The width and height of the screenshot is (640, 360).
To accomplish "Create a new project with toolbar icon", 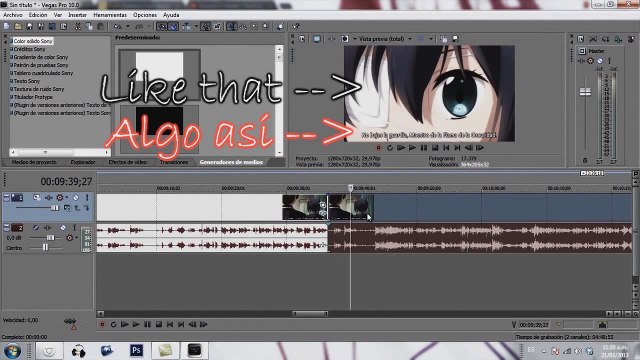I will [x=7, y=27].
